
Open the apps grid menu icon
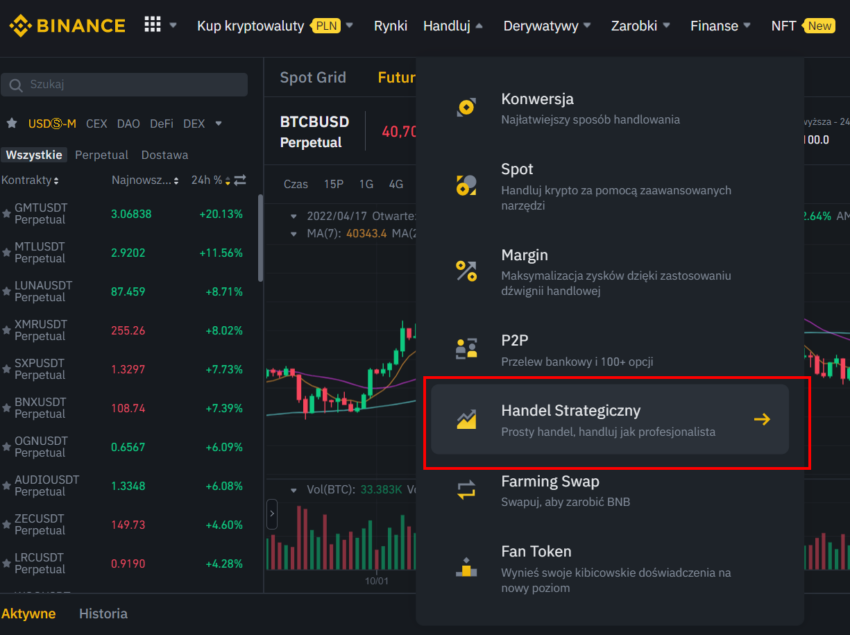[x=152, y=24]
